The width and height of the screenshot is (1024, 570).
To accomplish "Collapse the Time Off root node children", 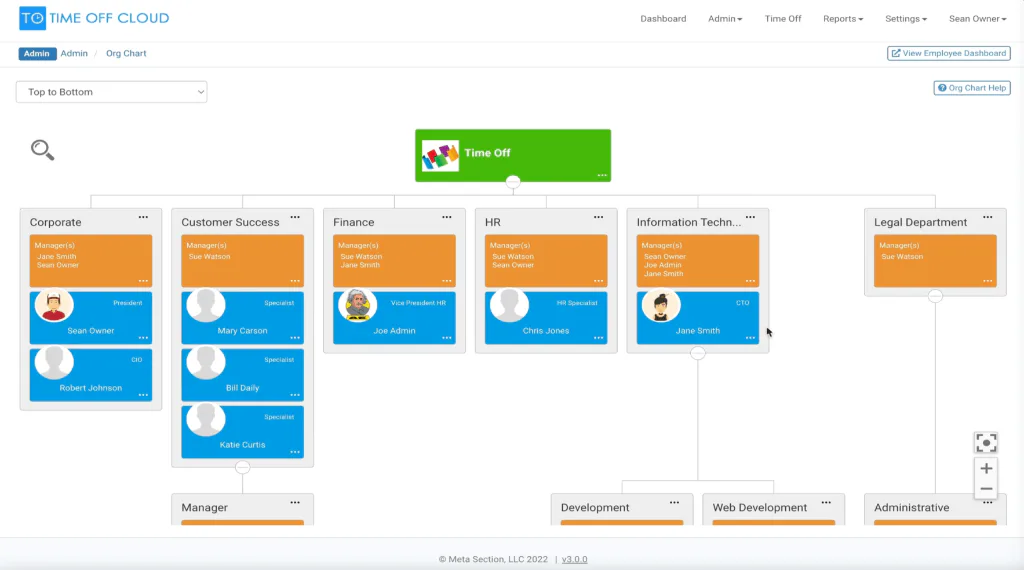I will (x=513, y=182).
